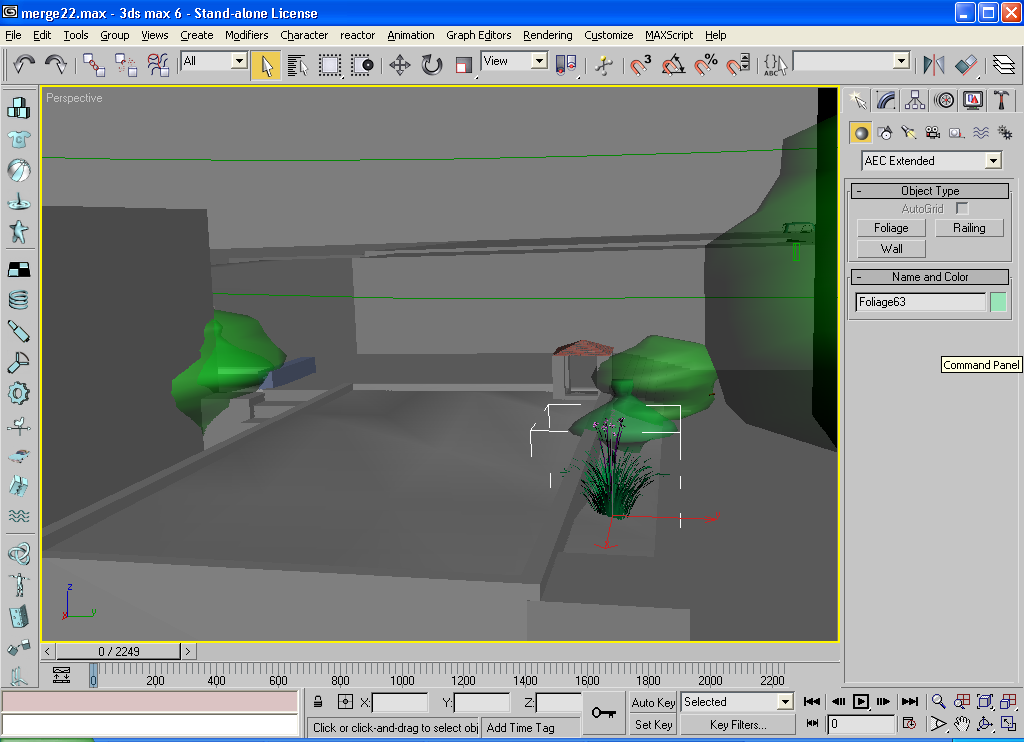Image resolution: width=1024 pixels, height=742 pixels.
Task: Open the MAXScript menu
Action: pos(669,35)
